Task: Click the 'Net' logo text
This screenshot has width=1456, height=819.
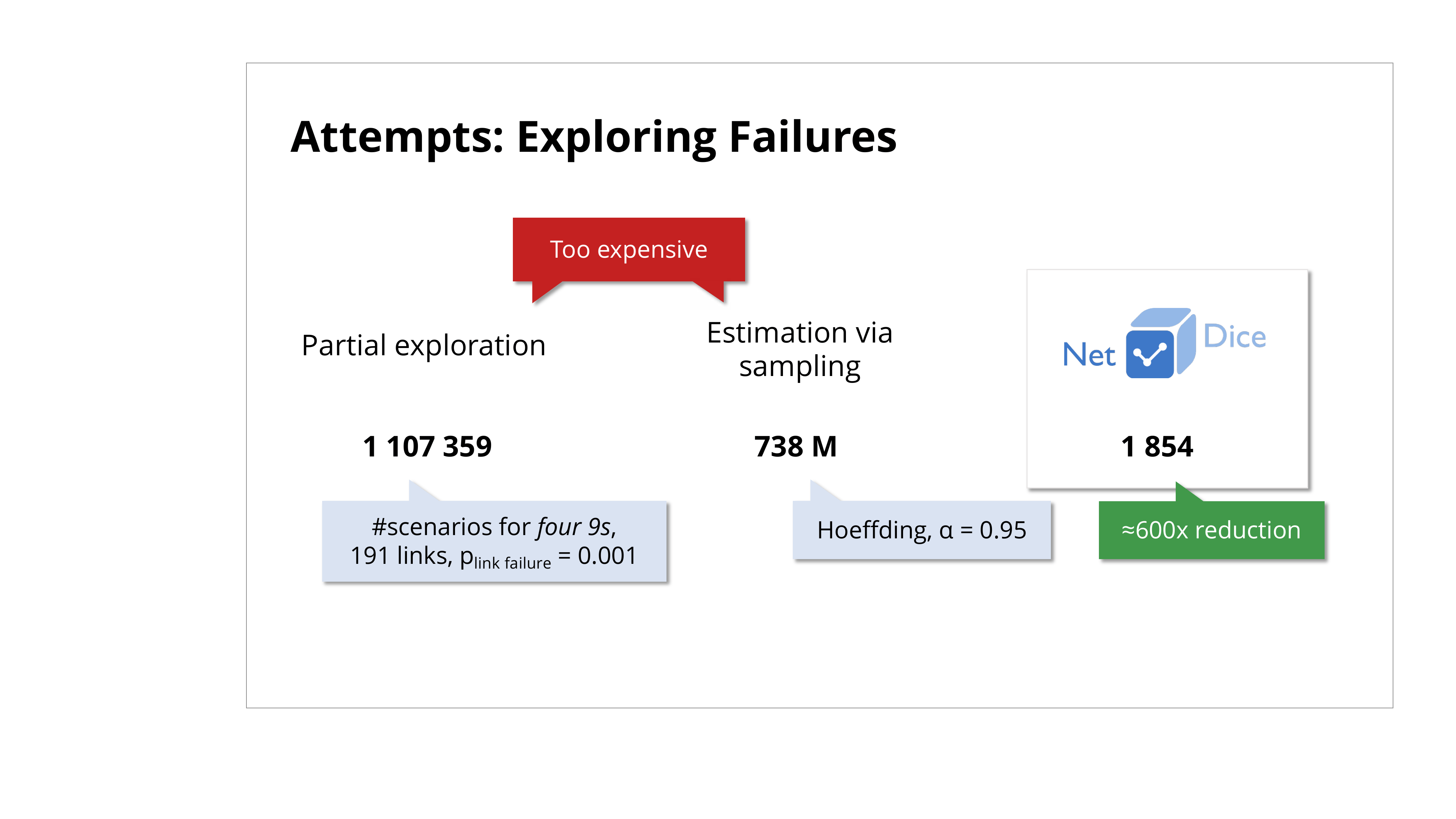Action: [1089, 355]
